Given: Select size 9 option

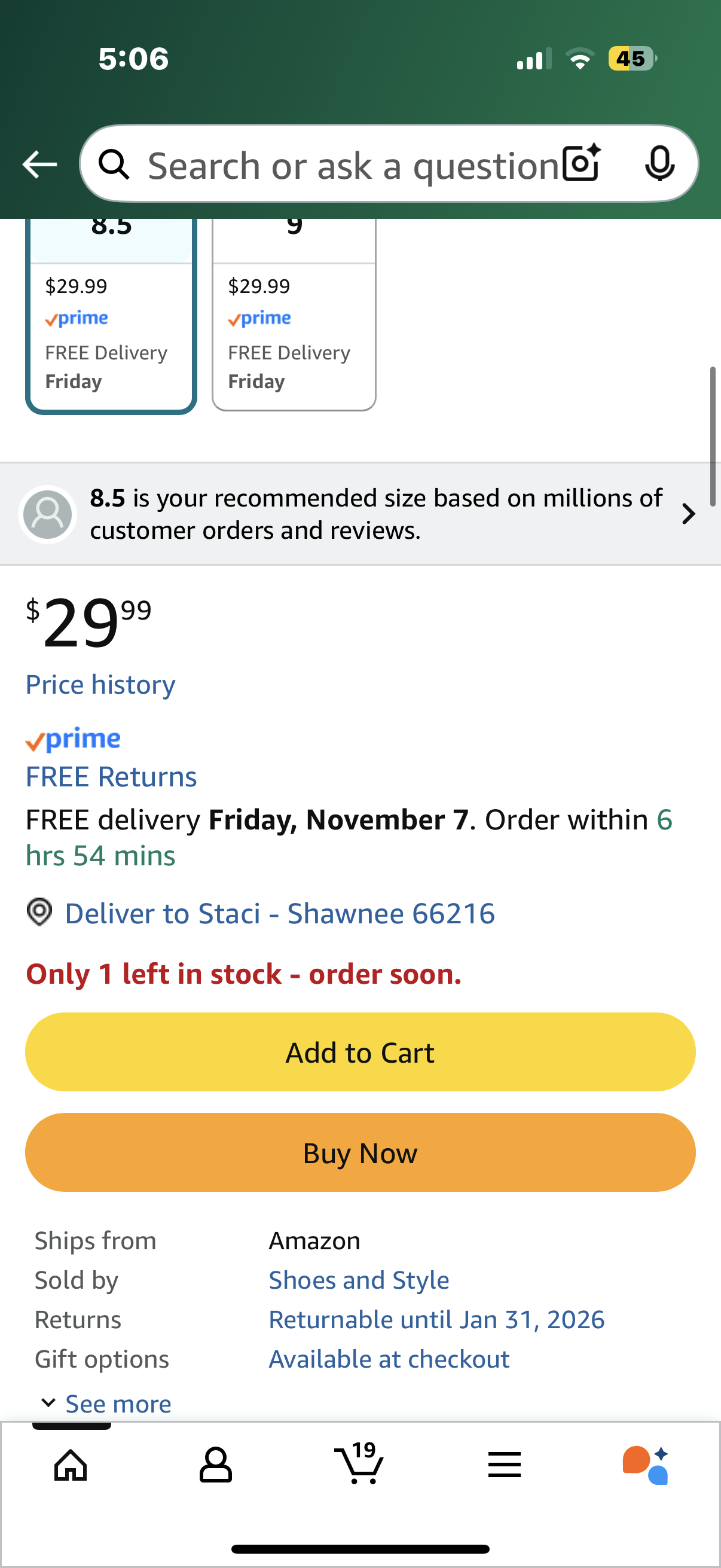Looking at the screenshot, I should [294, 316].
